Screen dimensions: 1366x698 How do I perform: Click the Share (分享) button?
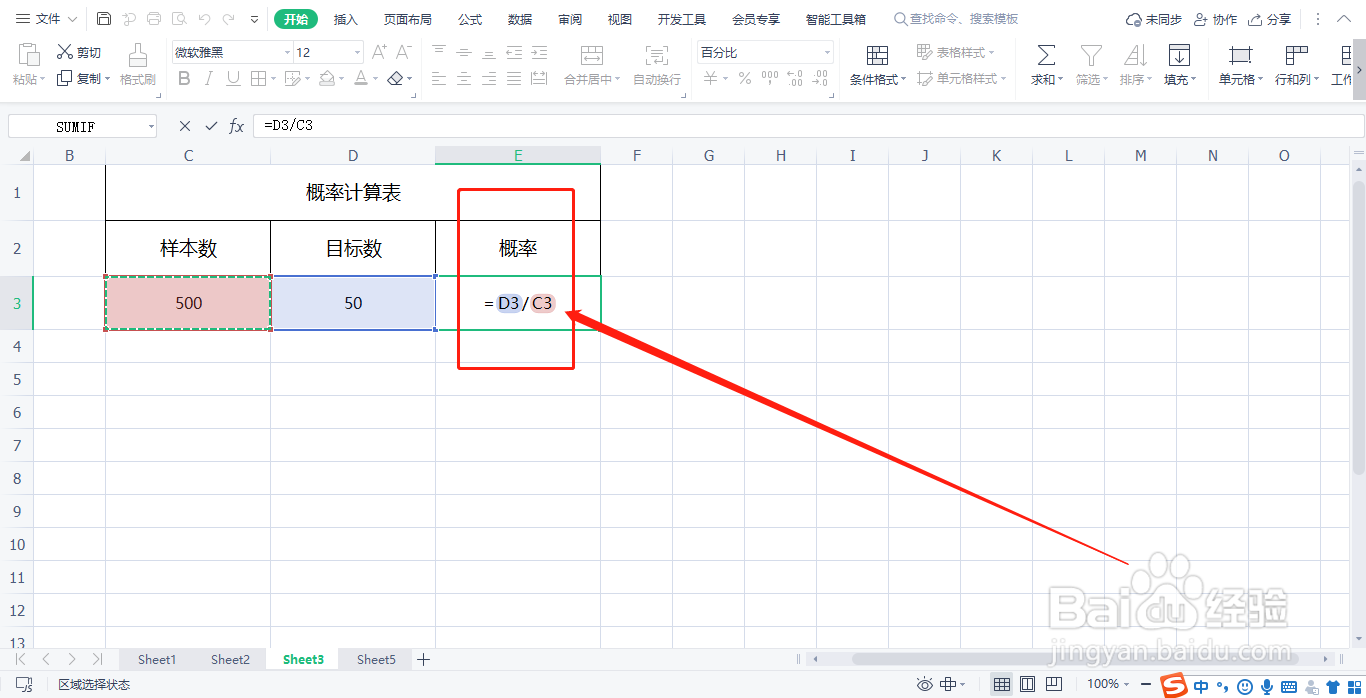pos(1270,19)
